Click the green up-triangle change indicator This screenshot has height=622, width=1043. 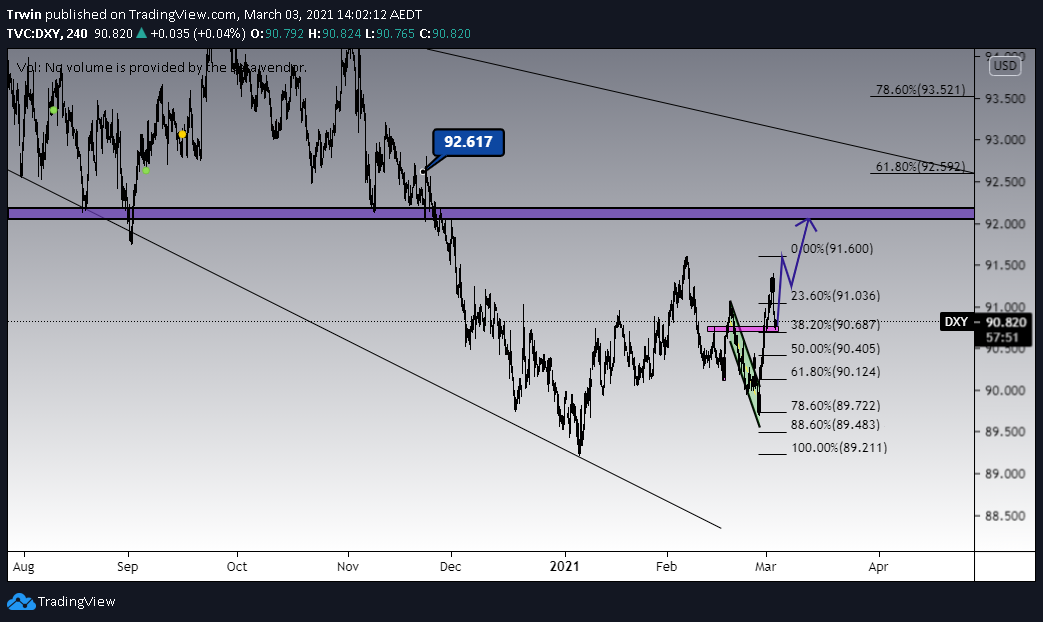(141, 33)
